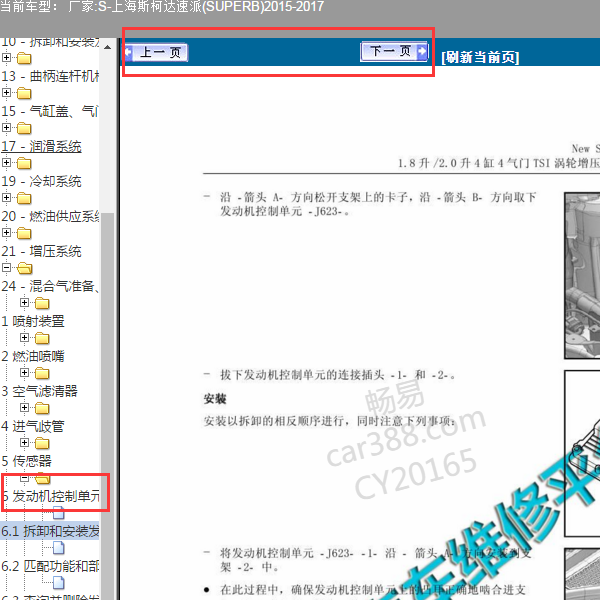Open '3 空气滤清器' subsection
The height and width of the screenshot is (600, 600).
coord(39,391)
